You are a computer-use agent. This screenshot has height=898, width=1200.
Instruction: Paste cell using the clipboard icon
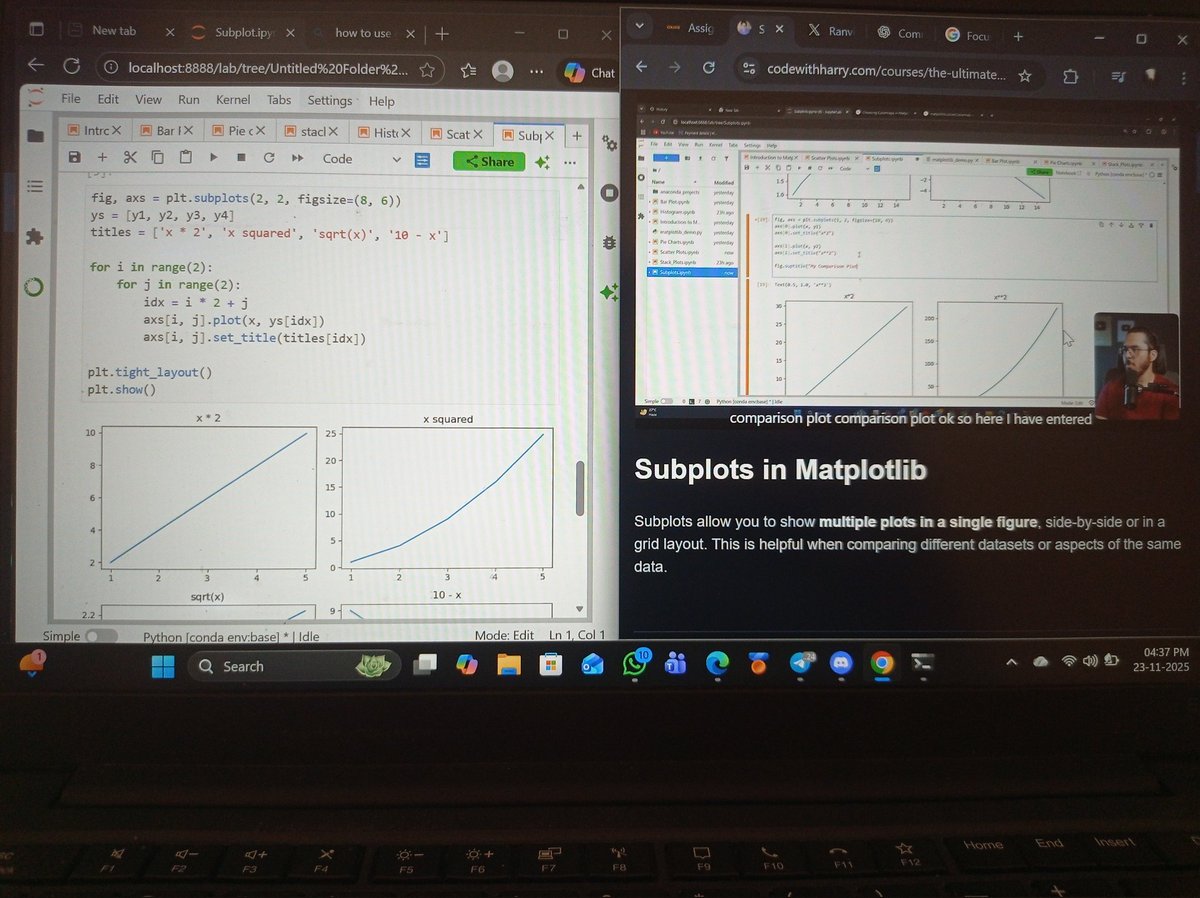coord(186,157)
